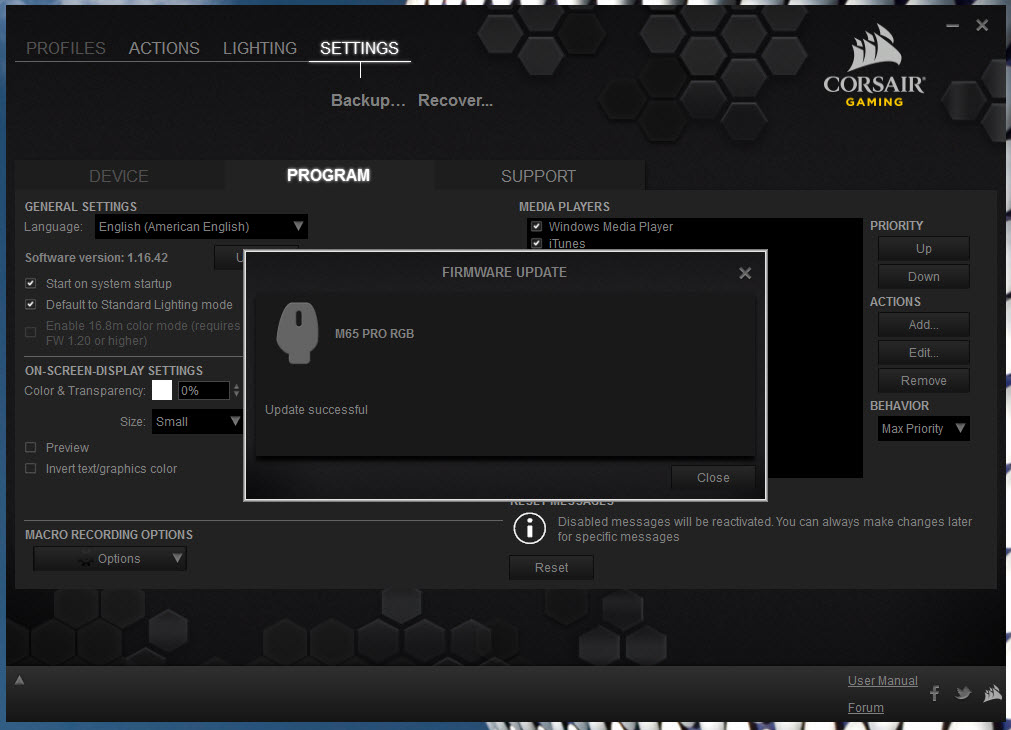Click Software version 1.16.42 text
Viewport: 1011px width, 730px height.
96,258
